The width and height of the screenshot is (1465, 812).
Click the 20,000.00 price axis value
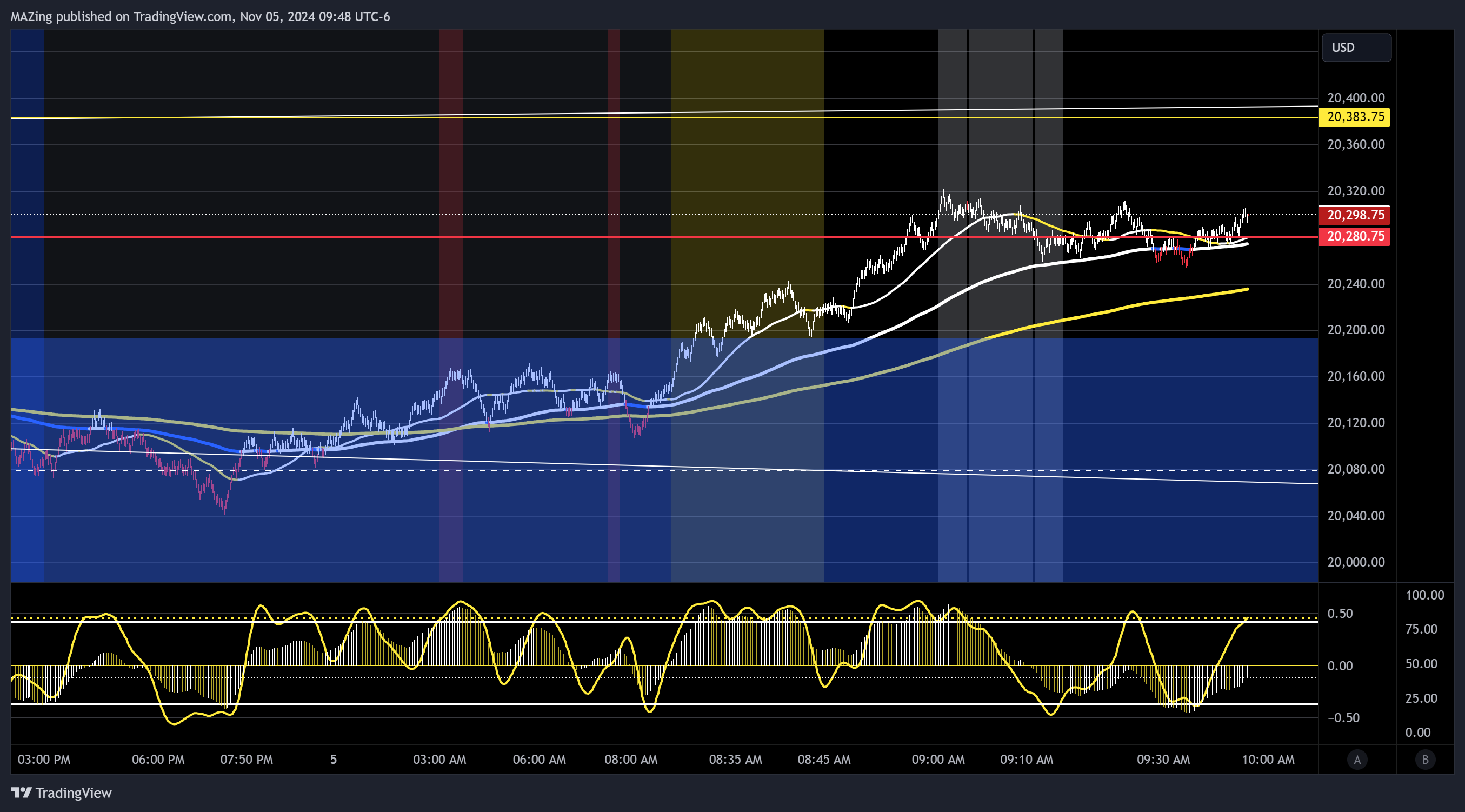[x=1356, y=562]
